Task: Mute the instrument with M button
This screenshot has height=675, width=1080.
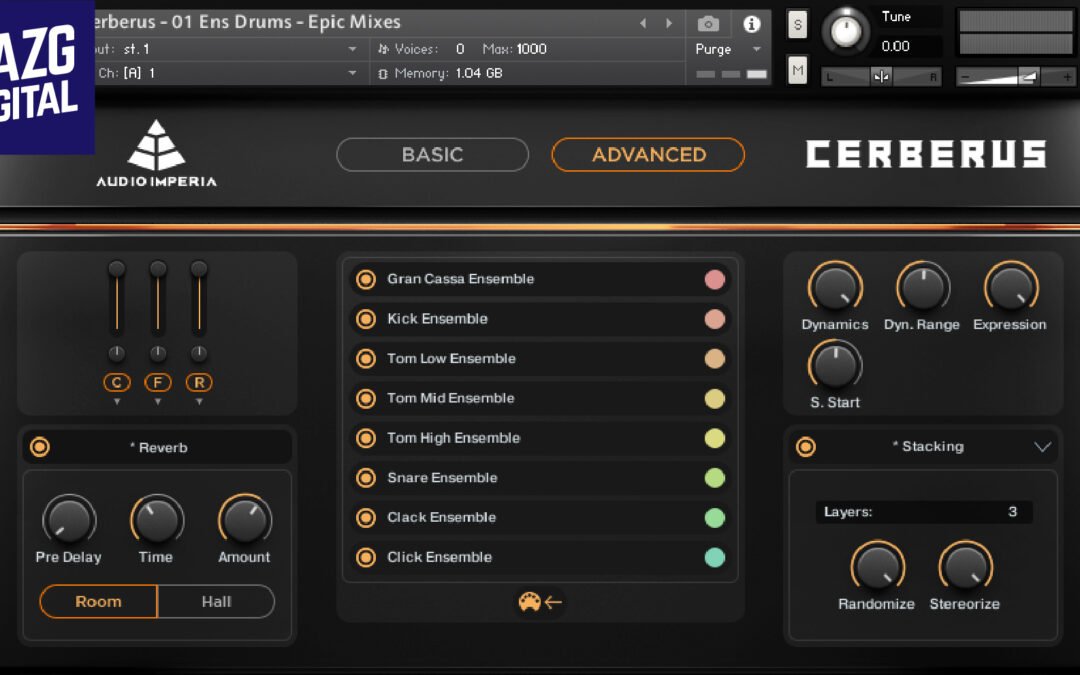Action: pos(798,70)
